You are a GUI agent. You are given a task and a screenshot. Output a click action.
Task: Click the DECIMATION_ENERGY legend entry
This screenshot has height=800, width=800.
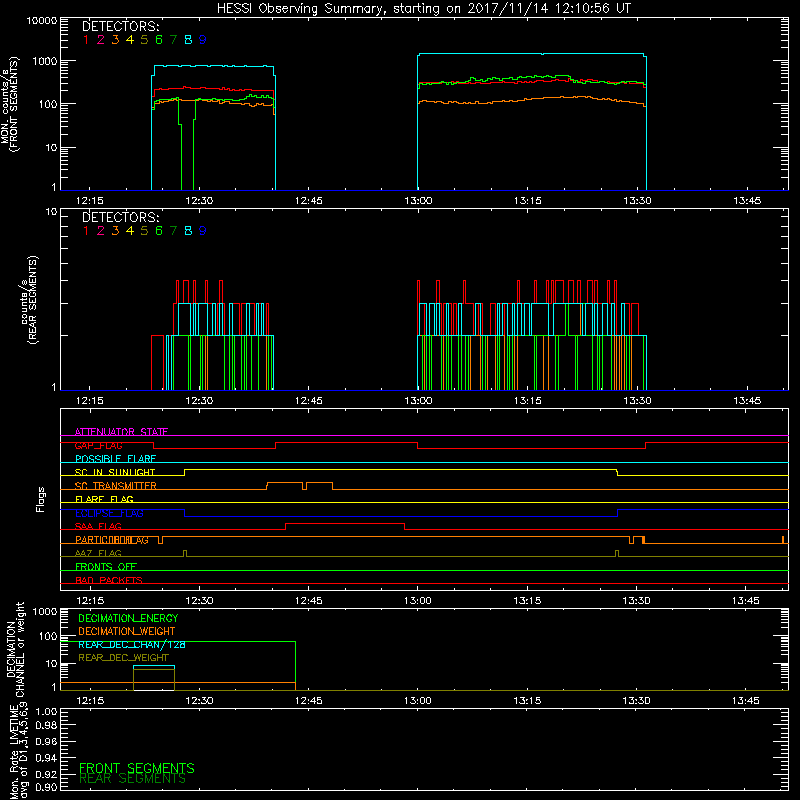coord(128,618)
